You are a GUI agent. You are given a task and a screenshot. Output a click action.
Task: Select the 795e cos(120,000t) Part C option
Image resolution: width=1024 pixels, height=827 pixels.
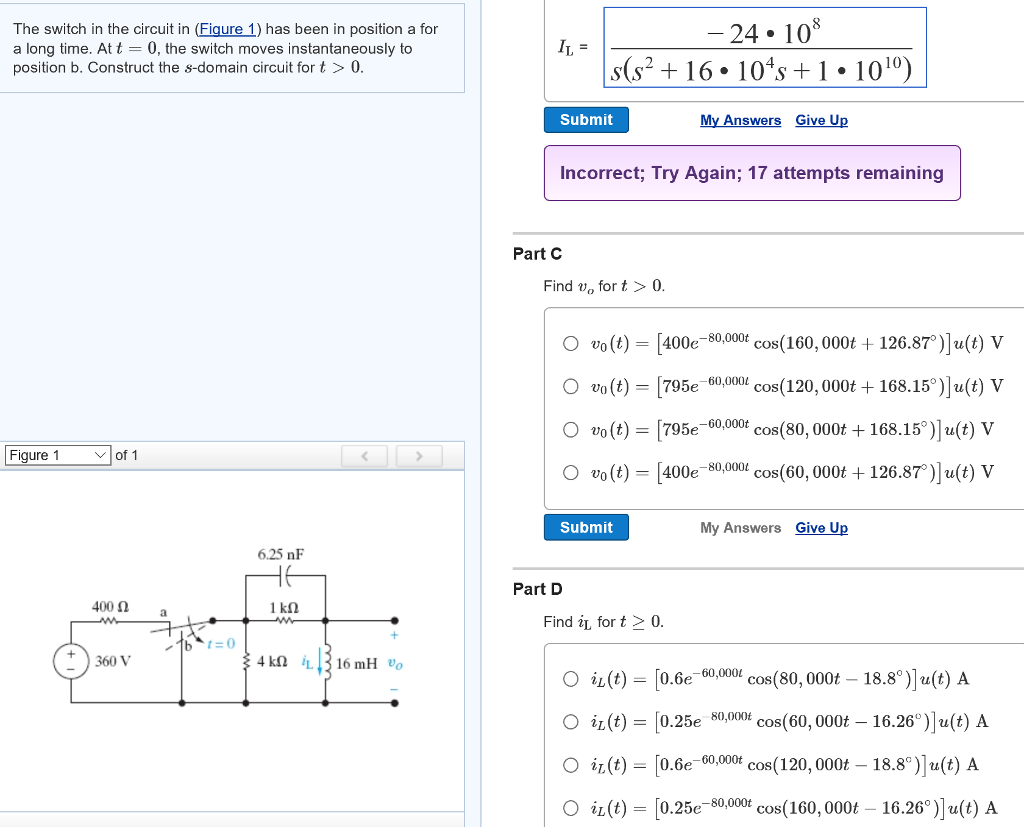[571, 386]
